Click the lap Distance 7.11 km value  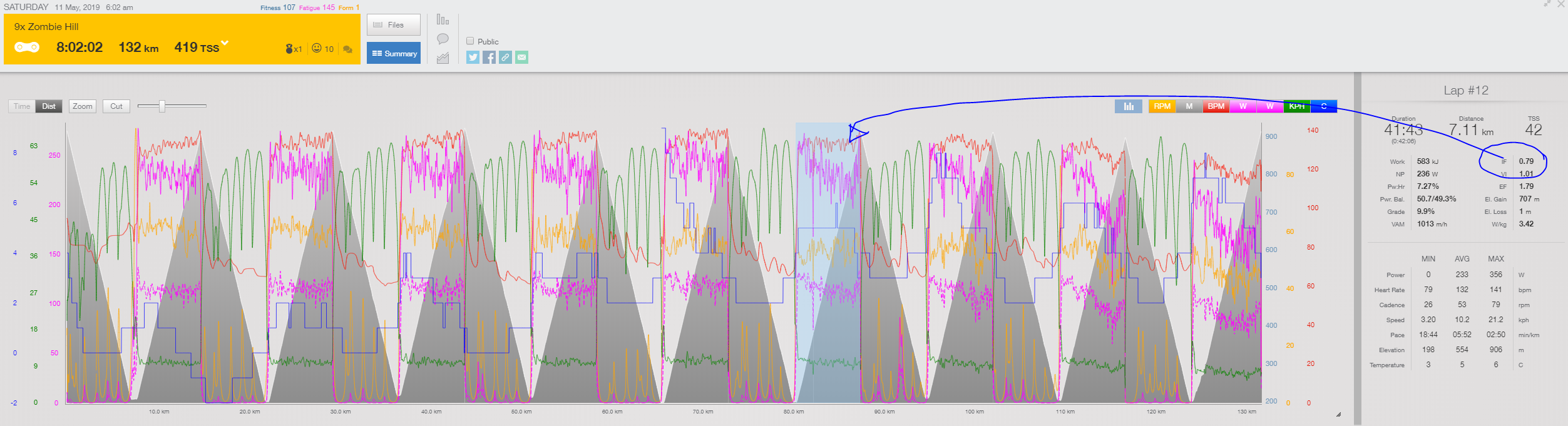[1471, 129]
